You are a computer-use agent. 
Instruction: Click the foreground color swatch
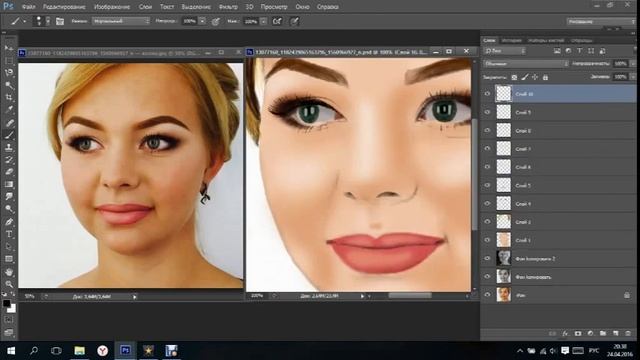(6, 303)
